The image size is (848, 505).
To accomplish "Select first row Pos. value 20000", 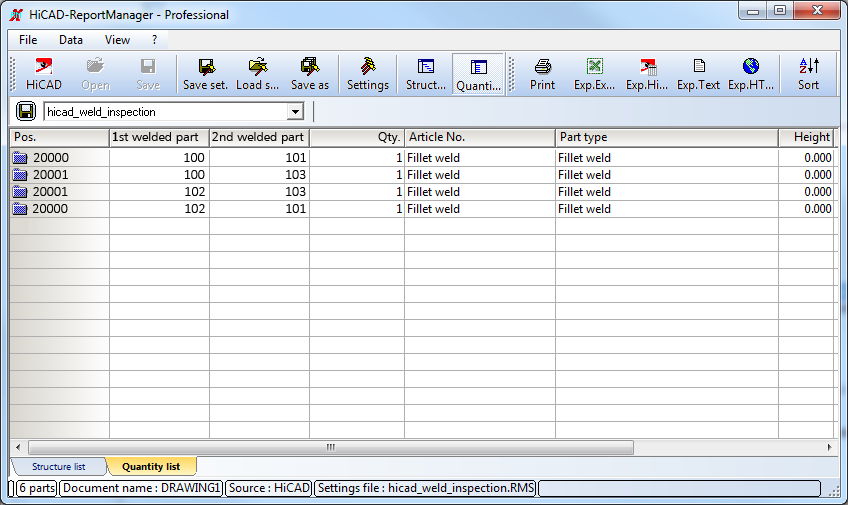I will coord(51,158).
